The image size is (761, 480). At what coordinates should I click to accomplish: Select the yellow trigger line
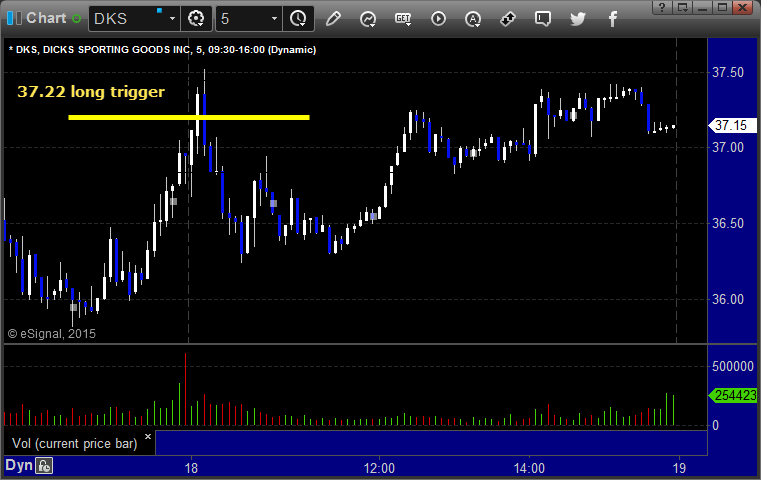189,117
